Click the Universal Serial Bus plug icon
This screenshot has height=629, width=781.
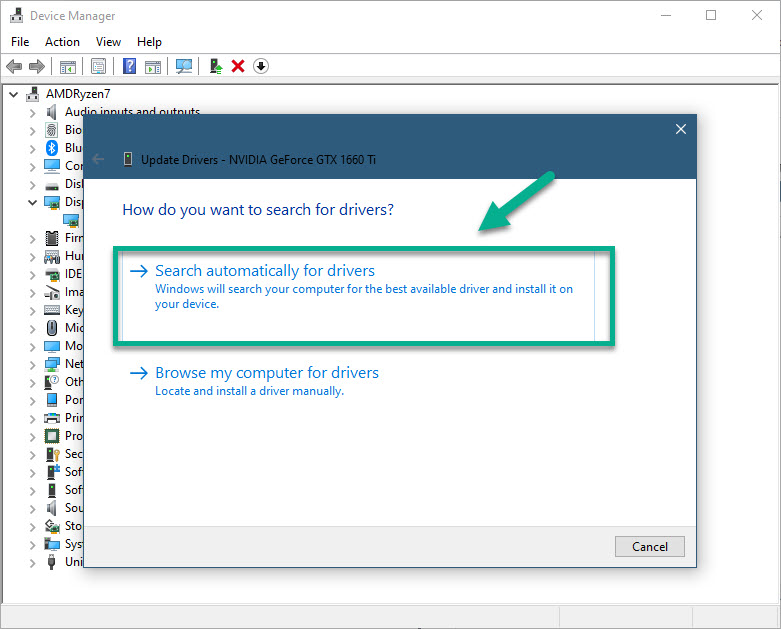tap(51, 562)
